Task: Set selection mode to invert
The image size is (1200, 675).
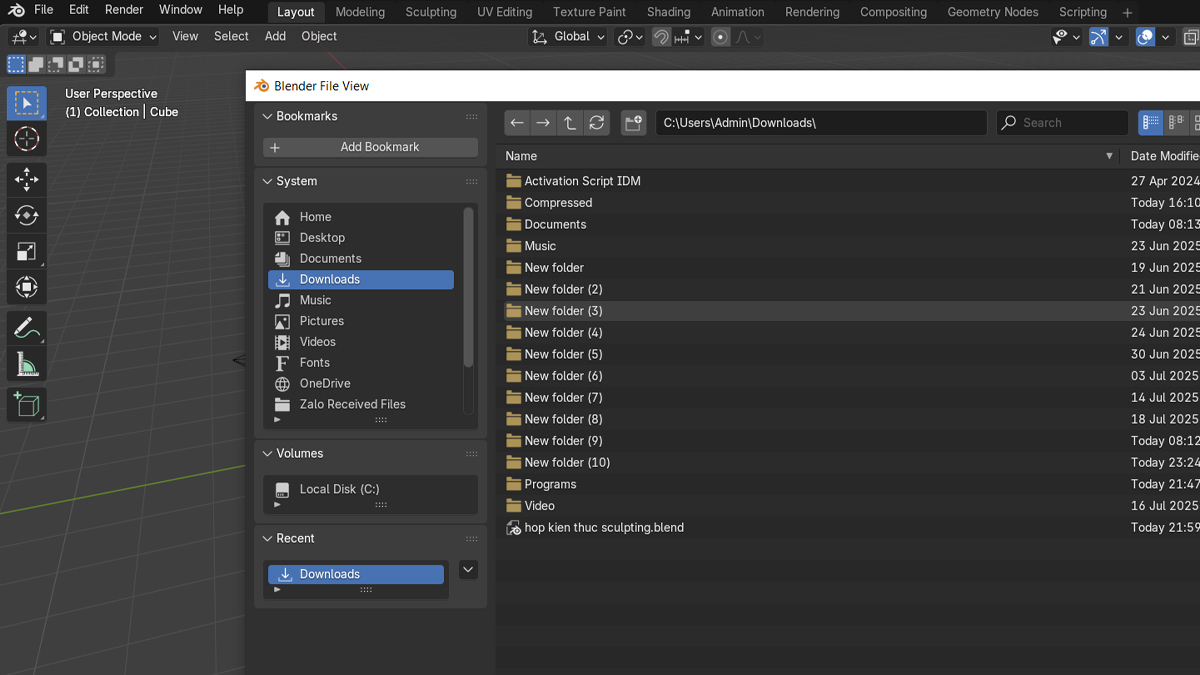Action: tap(76, 65)
